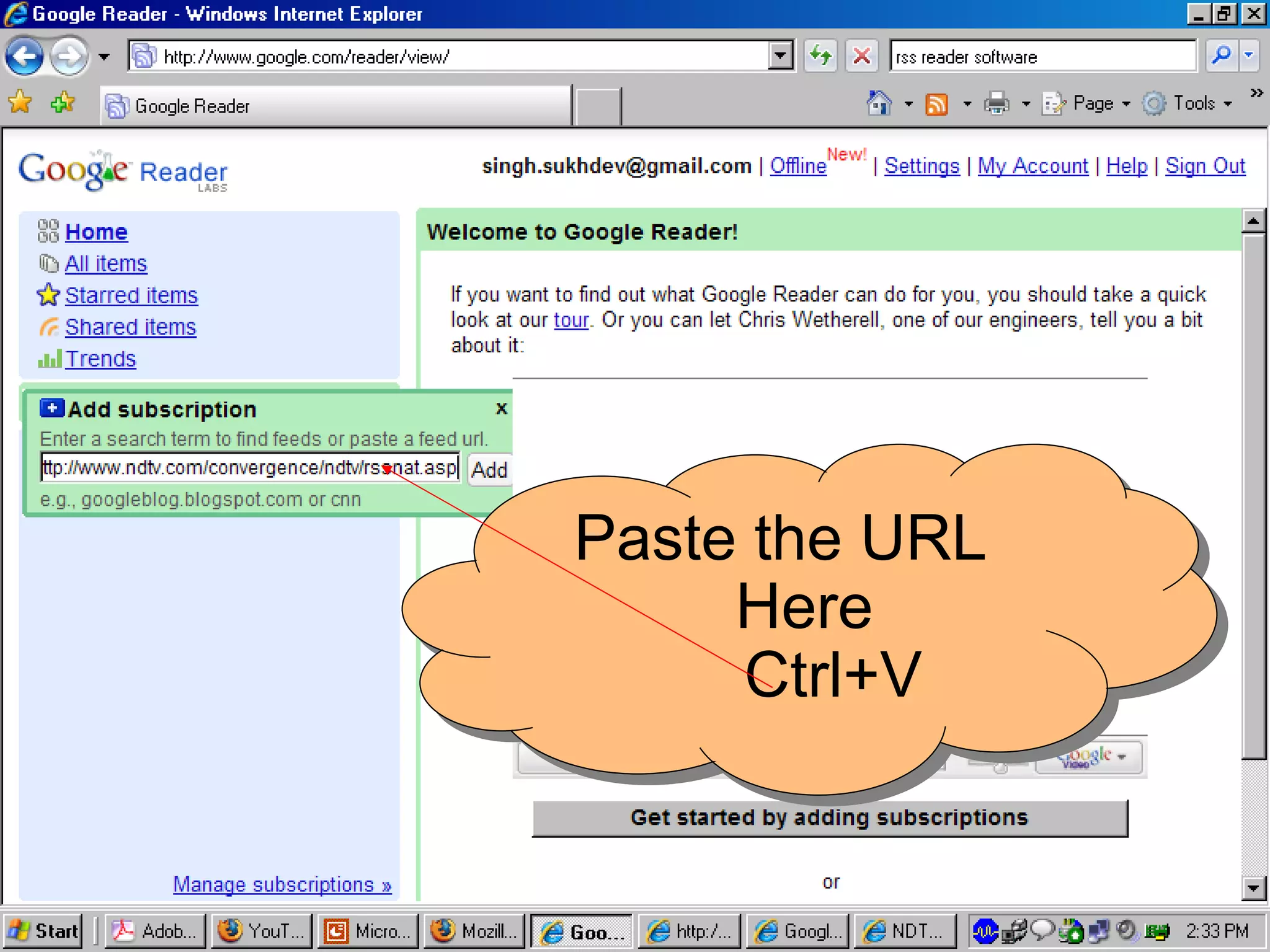Click the Shared items broadcast icon
1270x952 pixels.
49,327
